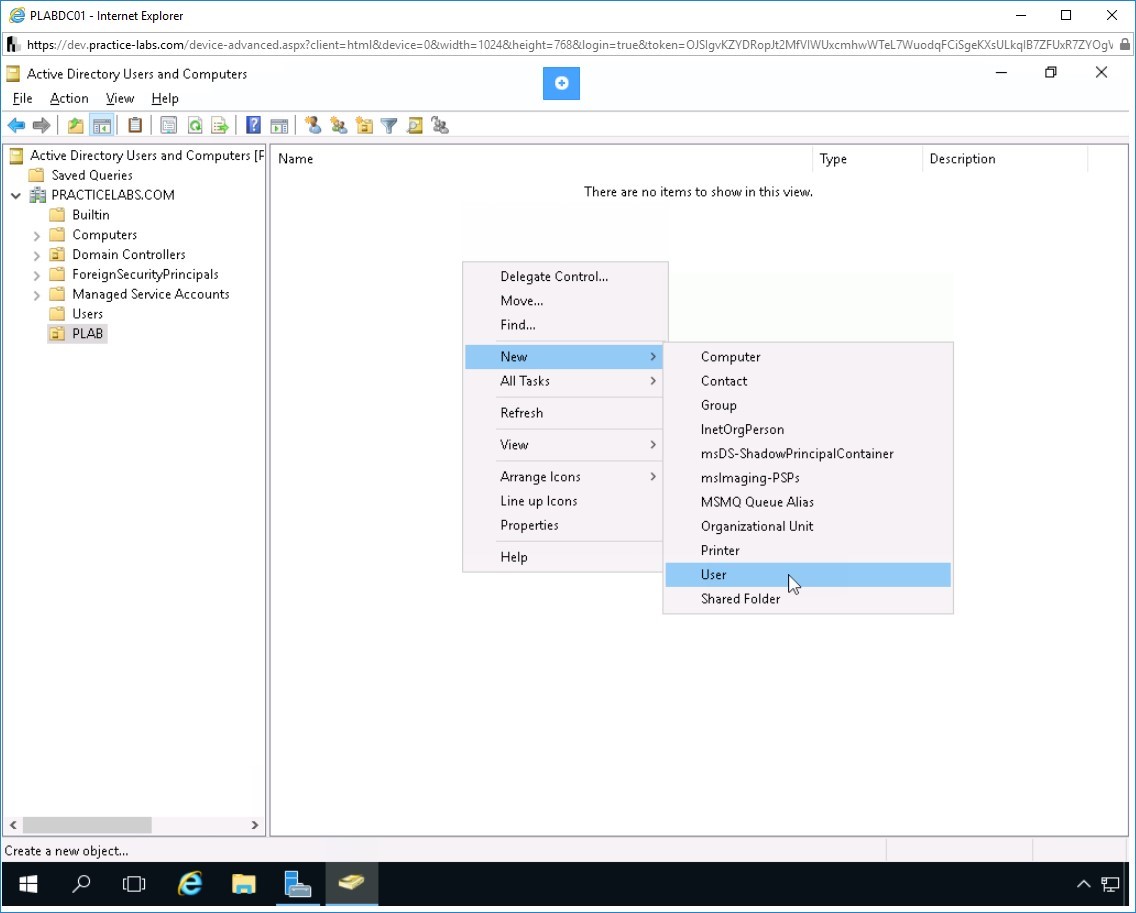Open the Help menu in menu bar
Image resolution: width=1136 pixels, height=913 pixels.
[164, 99]
